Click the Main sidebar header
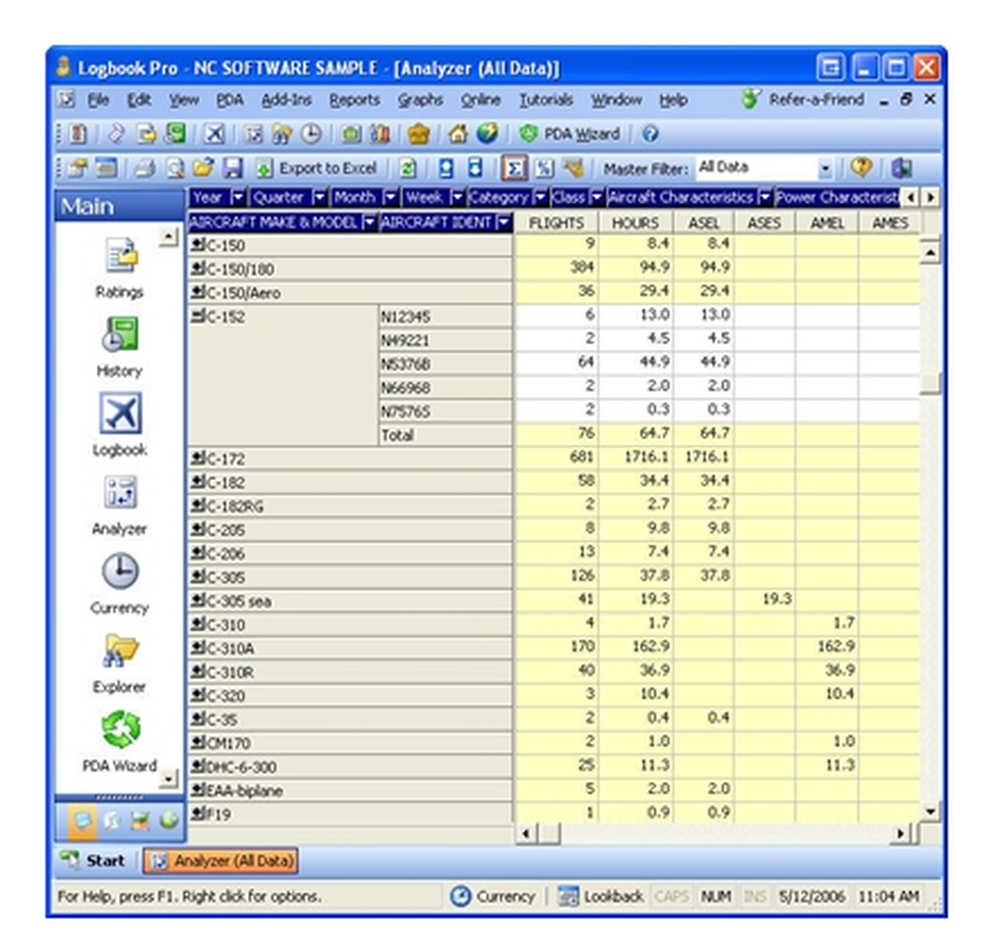Image resolution: width=1000 pixels, height=936 pixels. [119, 206]
